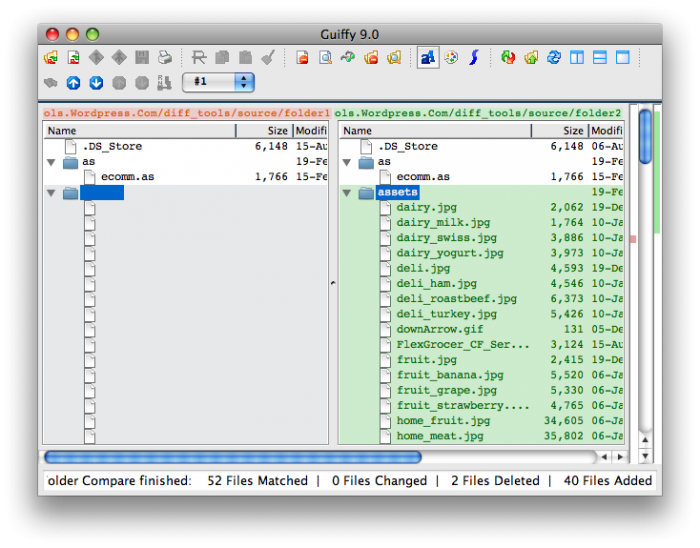Select deli_roastbeef.jpg file row
This screenshot has width=700, height=548.
[482, 299]
